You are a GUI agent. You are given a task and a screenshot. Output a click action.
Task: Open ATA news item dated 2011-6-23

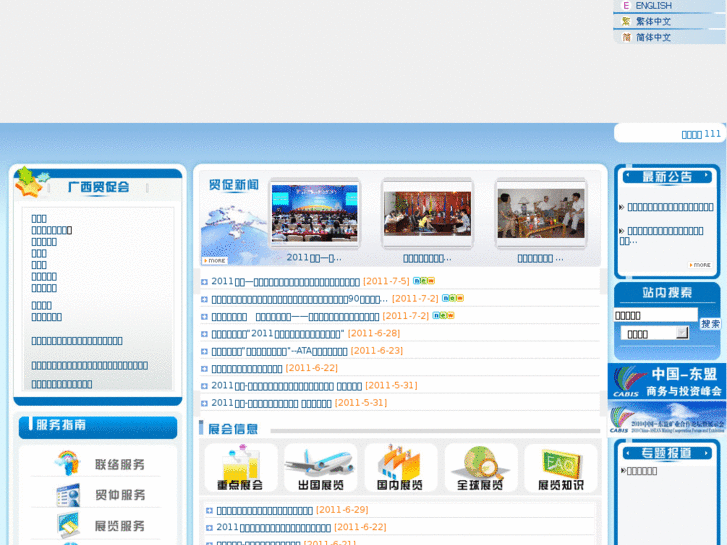pos(279,351)
